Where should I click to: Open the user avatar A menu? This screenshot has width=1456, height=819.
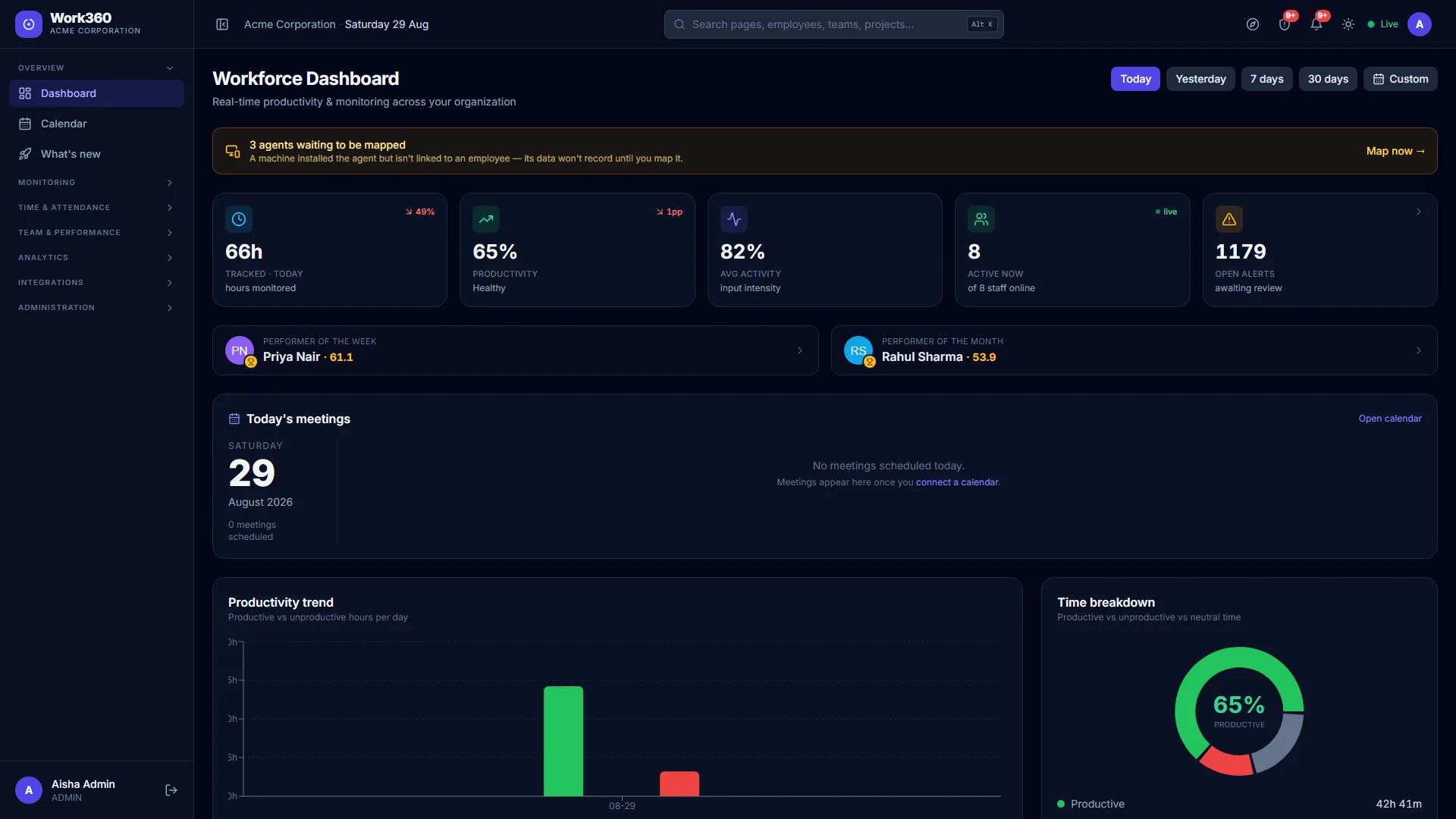click(1420, 24)
